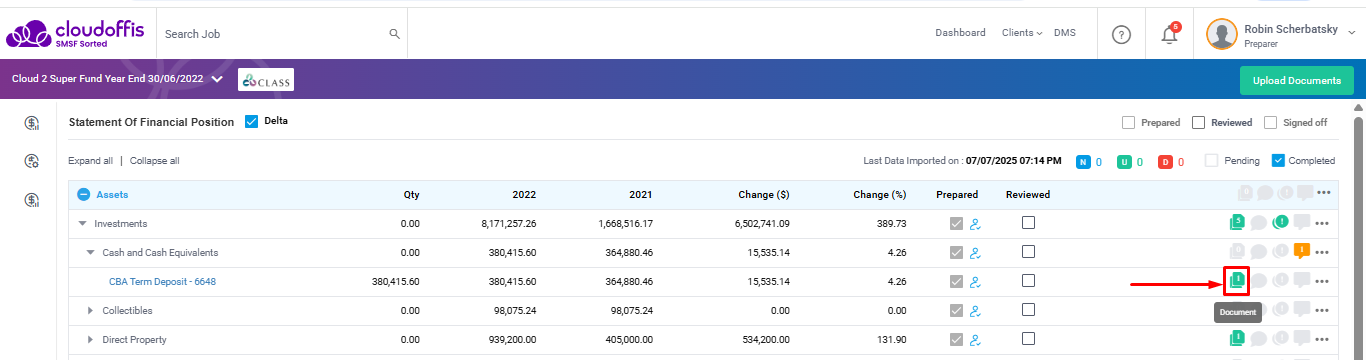Click the Upload Documents button

pos(1296,81)
